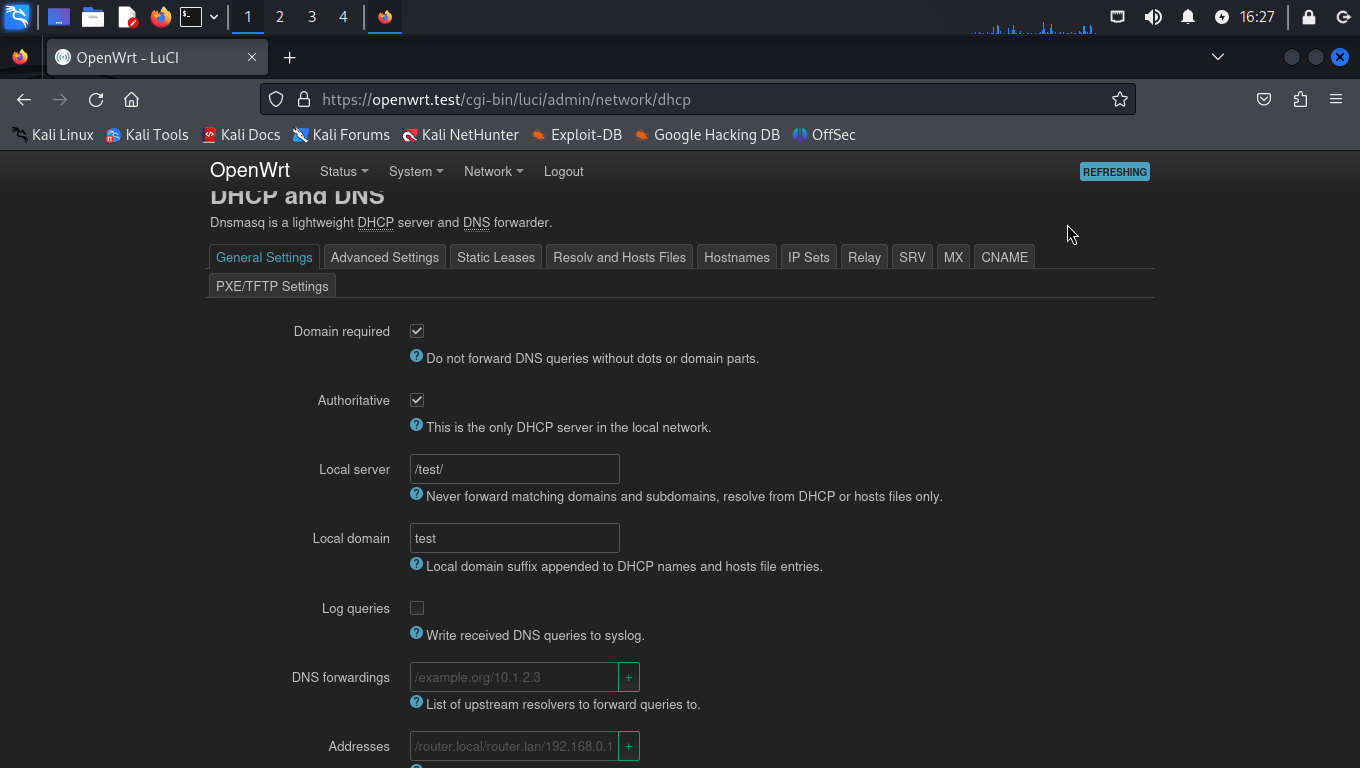Bookmark this page with star icon
Image resolution: width=1360 pixels, height=768 pixels.
(1120, 99)
